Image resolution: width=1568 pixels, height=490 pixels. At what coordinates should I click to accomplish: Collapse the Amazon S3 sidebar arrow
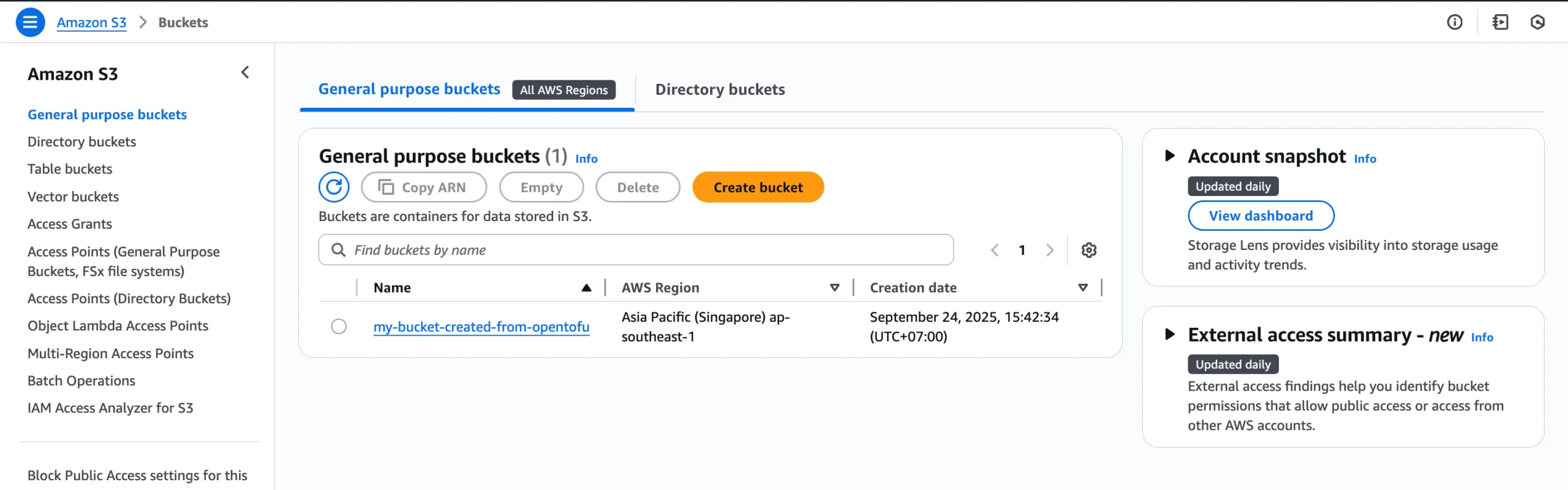(245, 73)
